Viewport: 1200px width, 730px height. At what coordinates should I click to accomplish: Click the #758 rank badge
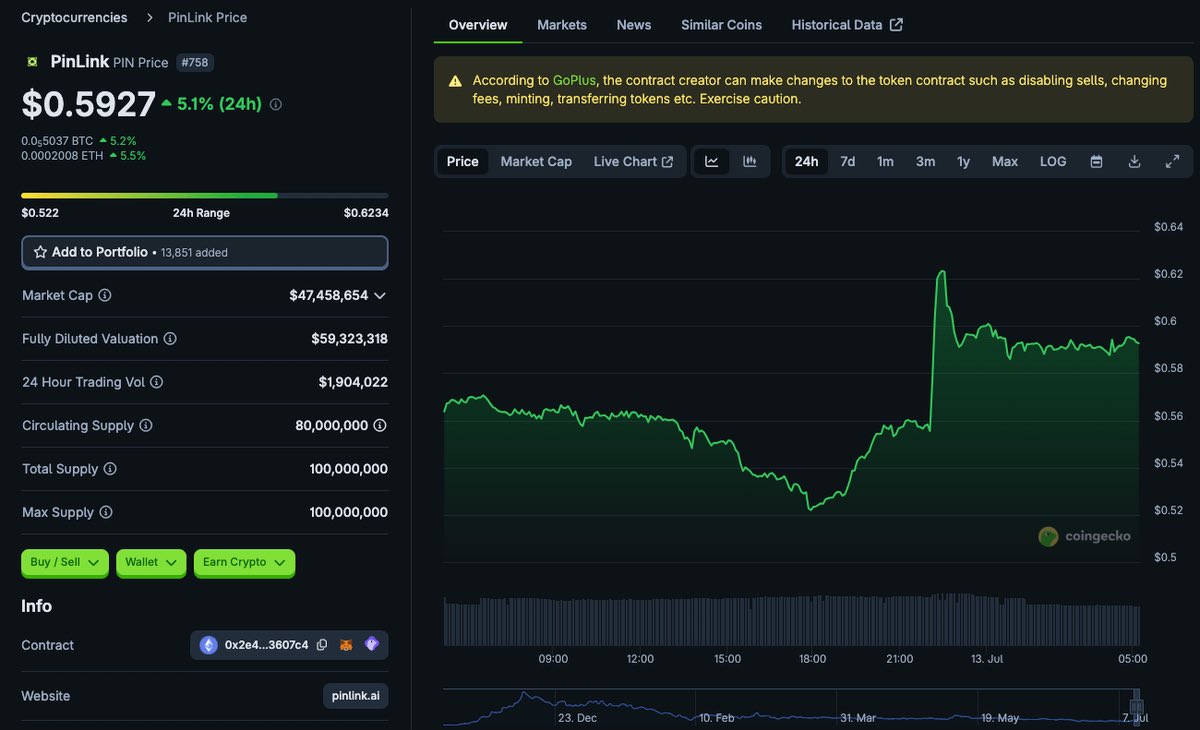coord(195,62)
